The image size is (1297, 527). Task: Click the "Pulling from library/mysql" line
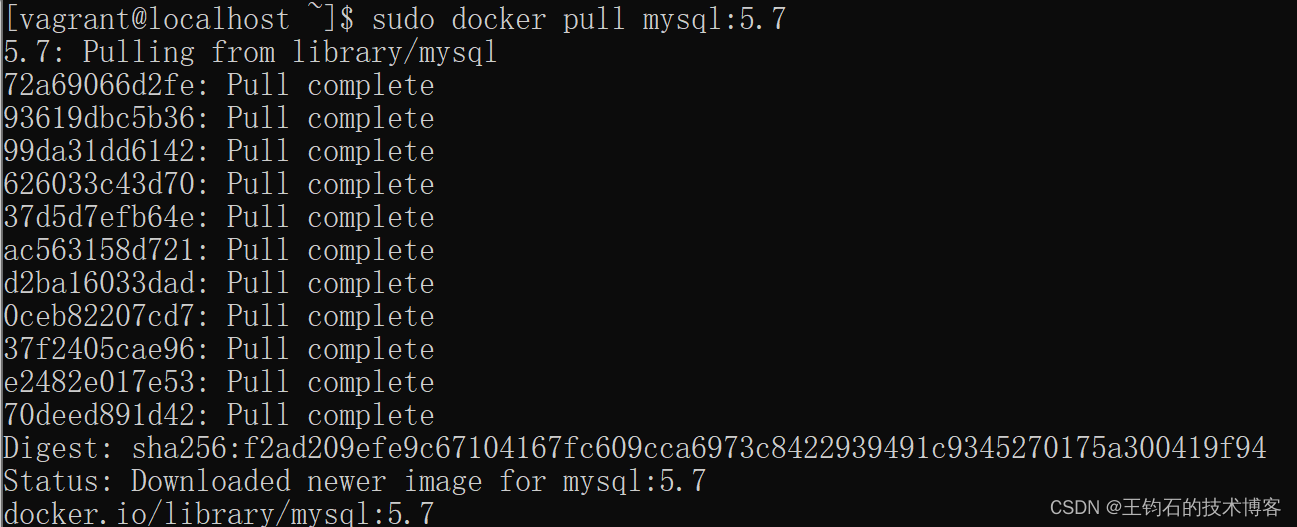[250, 52]
